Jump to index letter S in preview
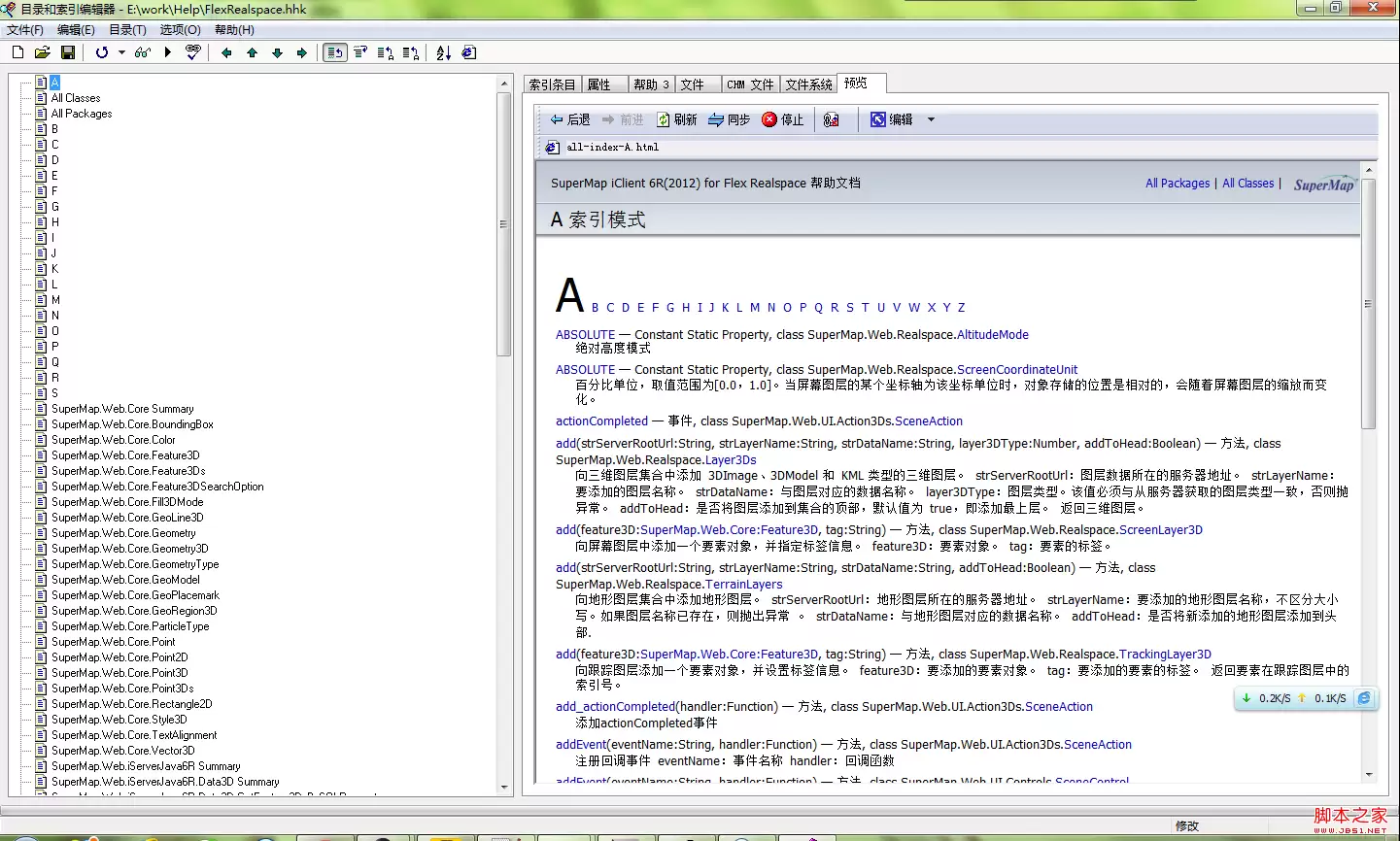 click(850, 308)
